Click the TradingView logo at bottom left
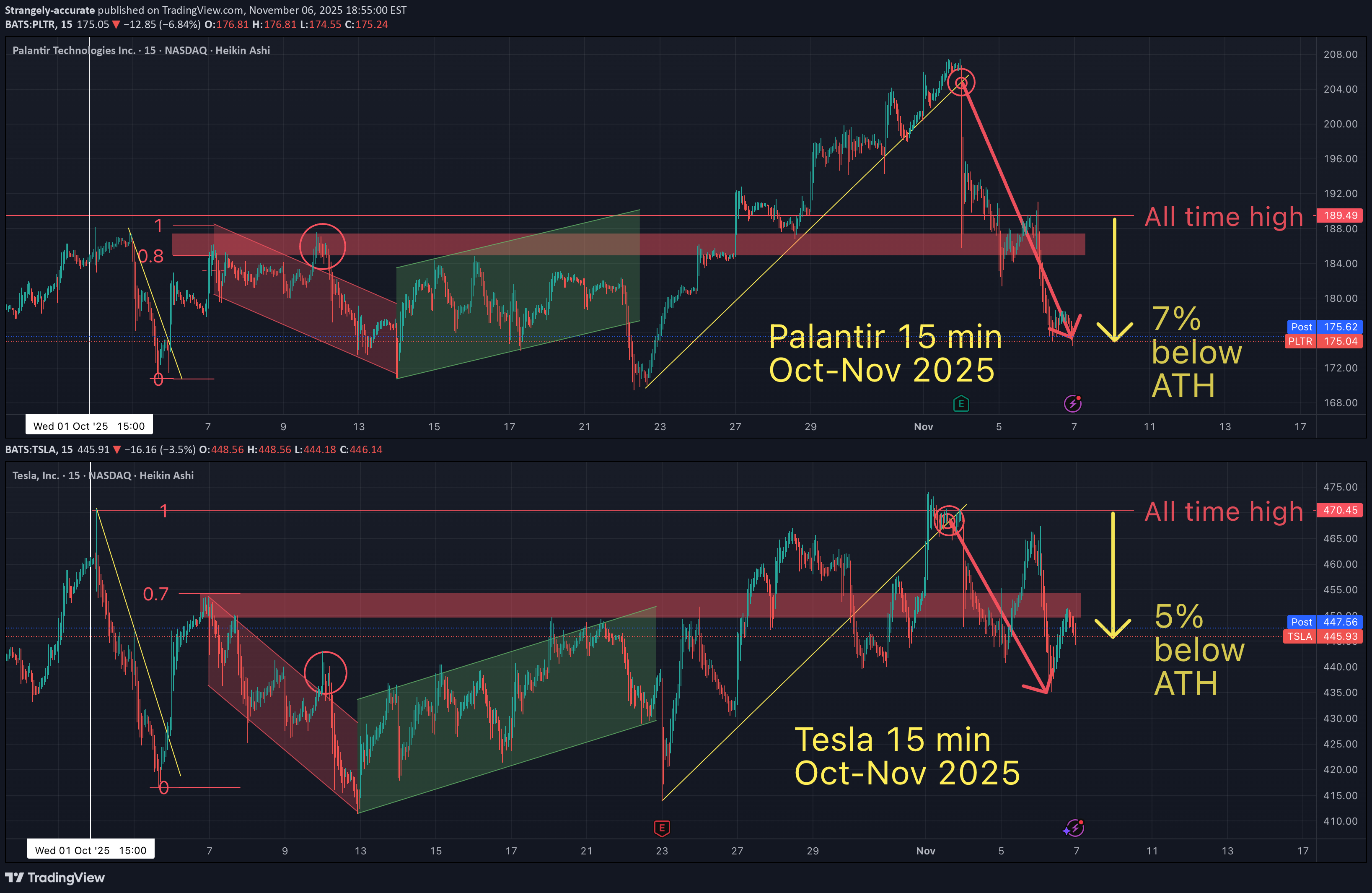1372x893 pixels. pos(55,877)
